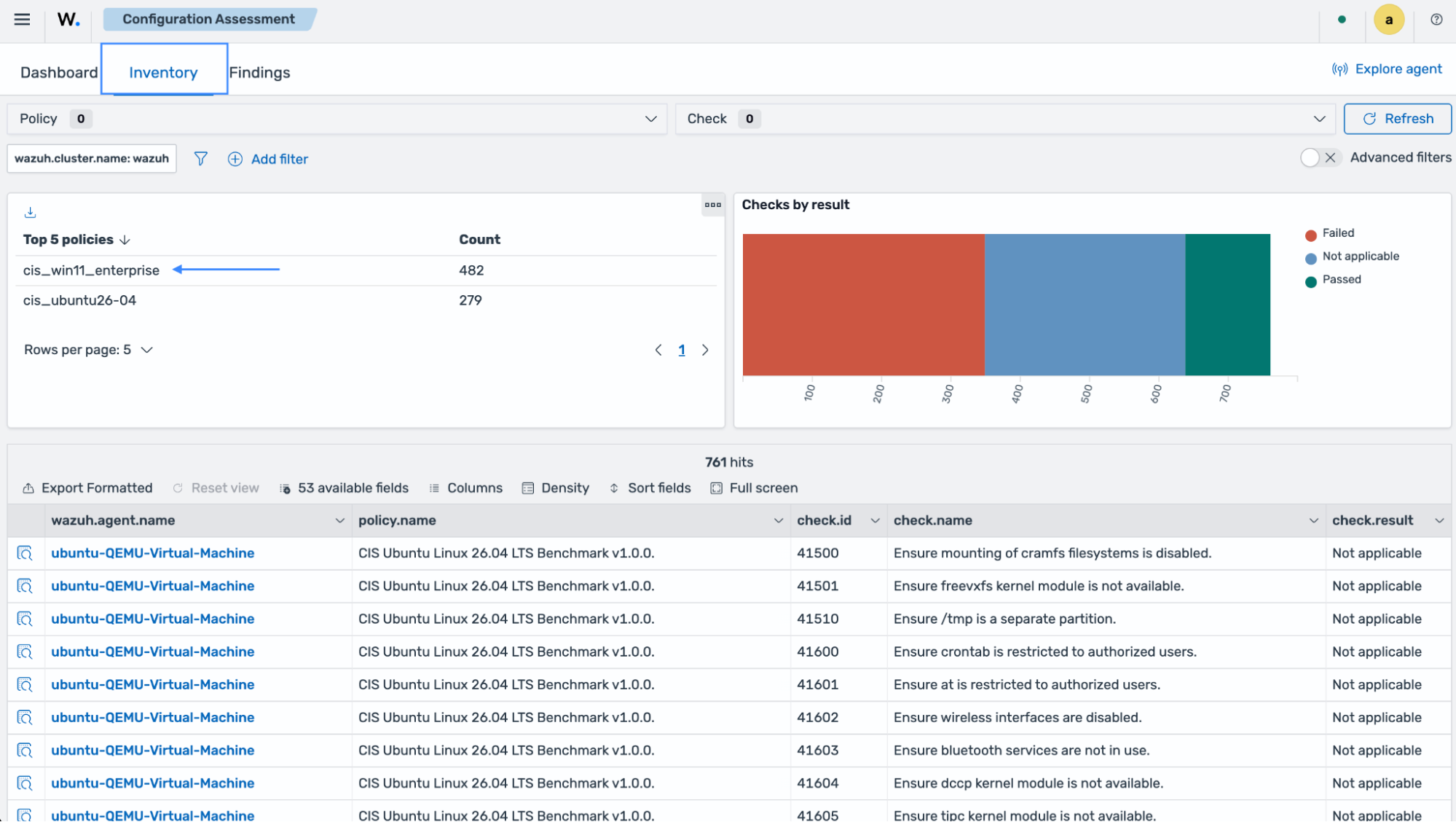Open page 1 pagination link
This screenshot has width=1456, height=822.
[x=682, y=351]
